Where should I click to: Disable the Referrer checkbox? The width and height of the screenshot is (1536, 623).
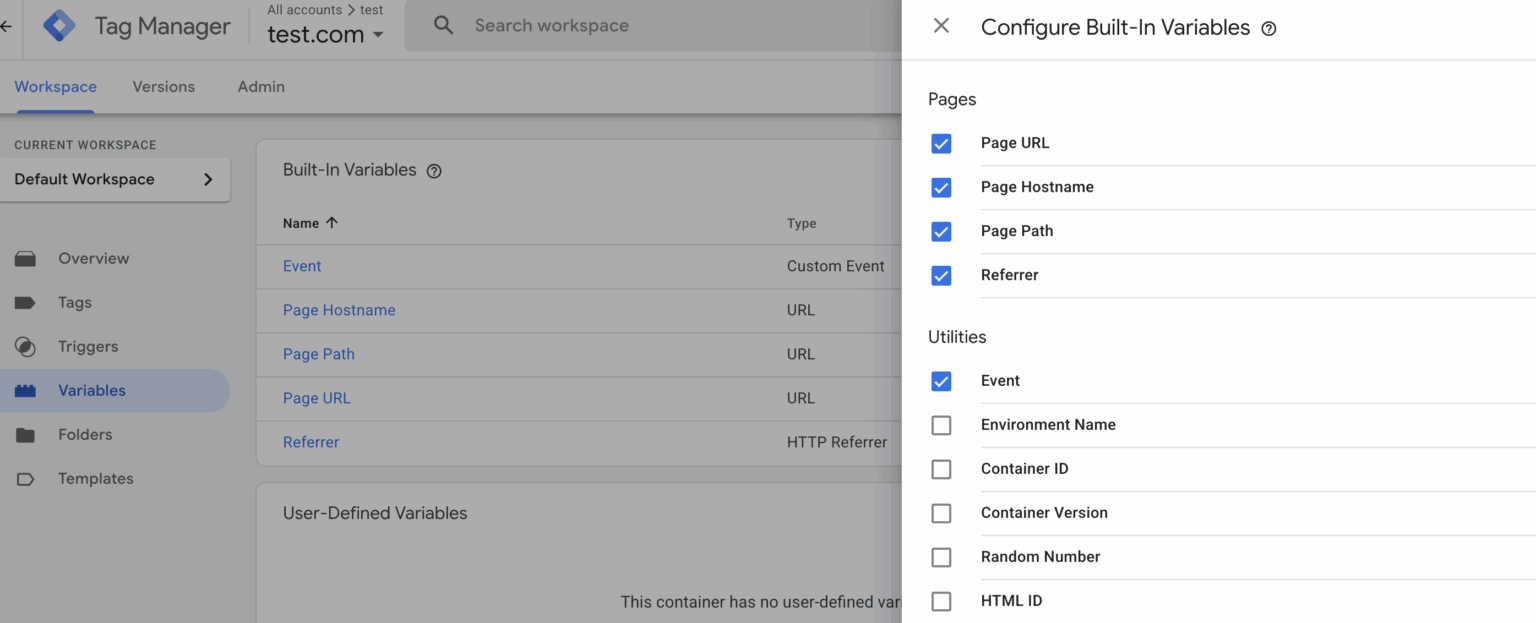coord(941,275)
